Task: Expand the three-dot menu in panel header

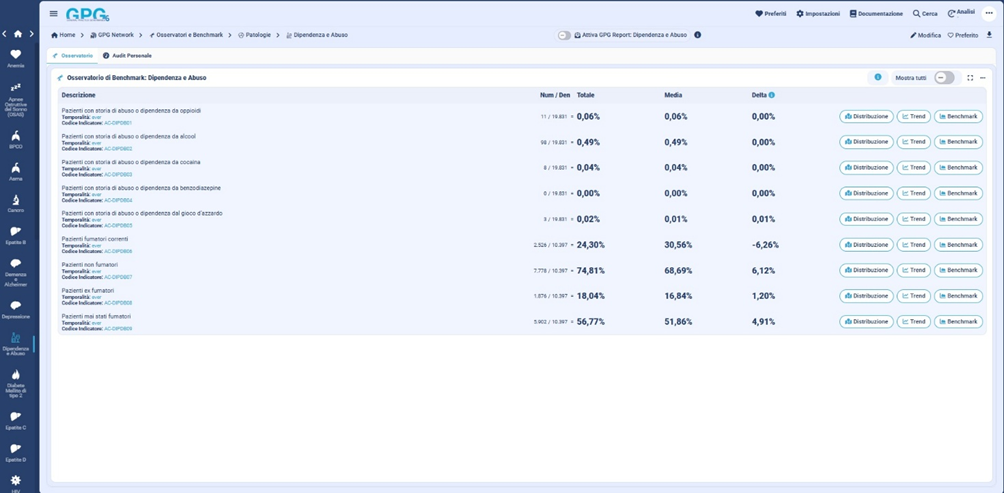Action: pos(983,77)
